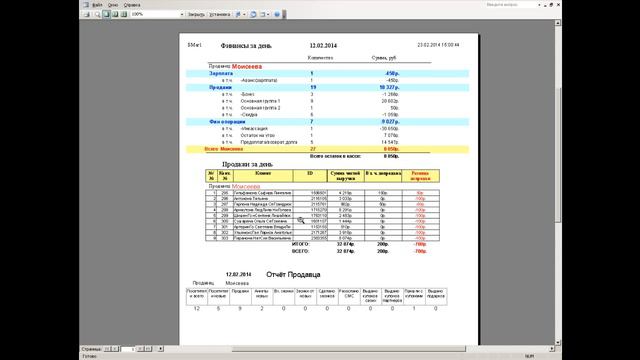The width and height of the screenshot is (640, 360).
Task: Click the 'Всего Моисеева' yellow total row
Action: [x=327, y=149]
